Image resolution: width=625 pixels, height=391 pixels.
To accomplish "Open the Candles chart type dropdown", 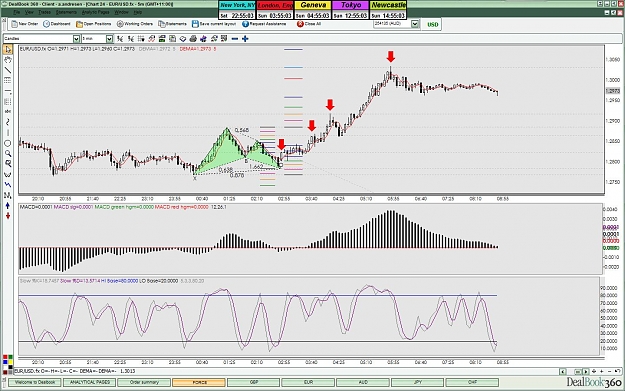I will tap(77, 39).
